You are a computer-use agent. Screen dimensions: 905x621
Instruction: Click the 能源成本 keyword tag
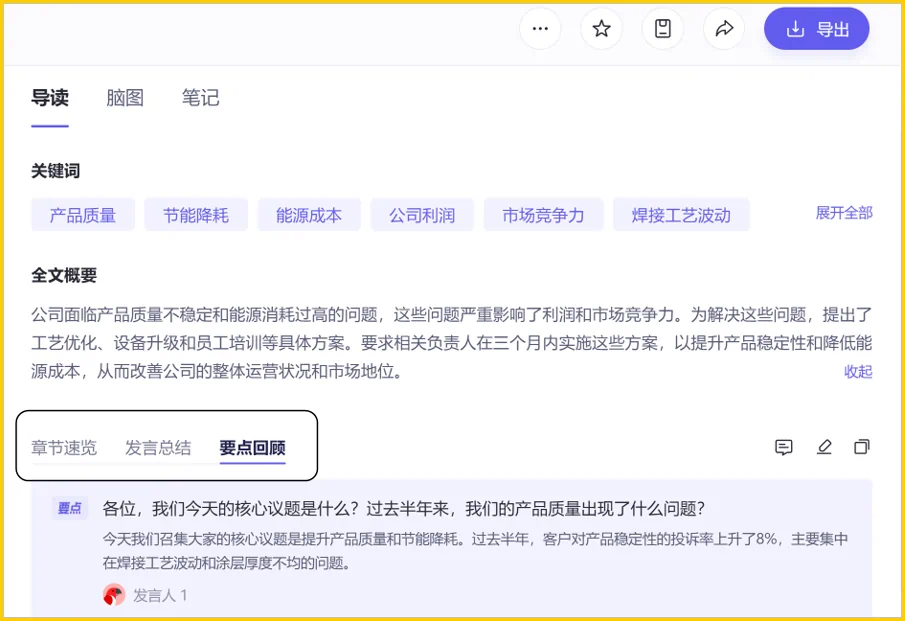click(309, 215)
